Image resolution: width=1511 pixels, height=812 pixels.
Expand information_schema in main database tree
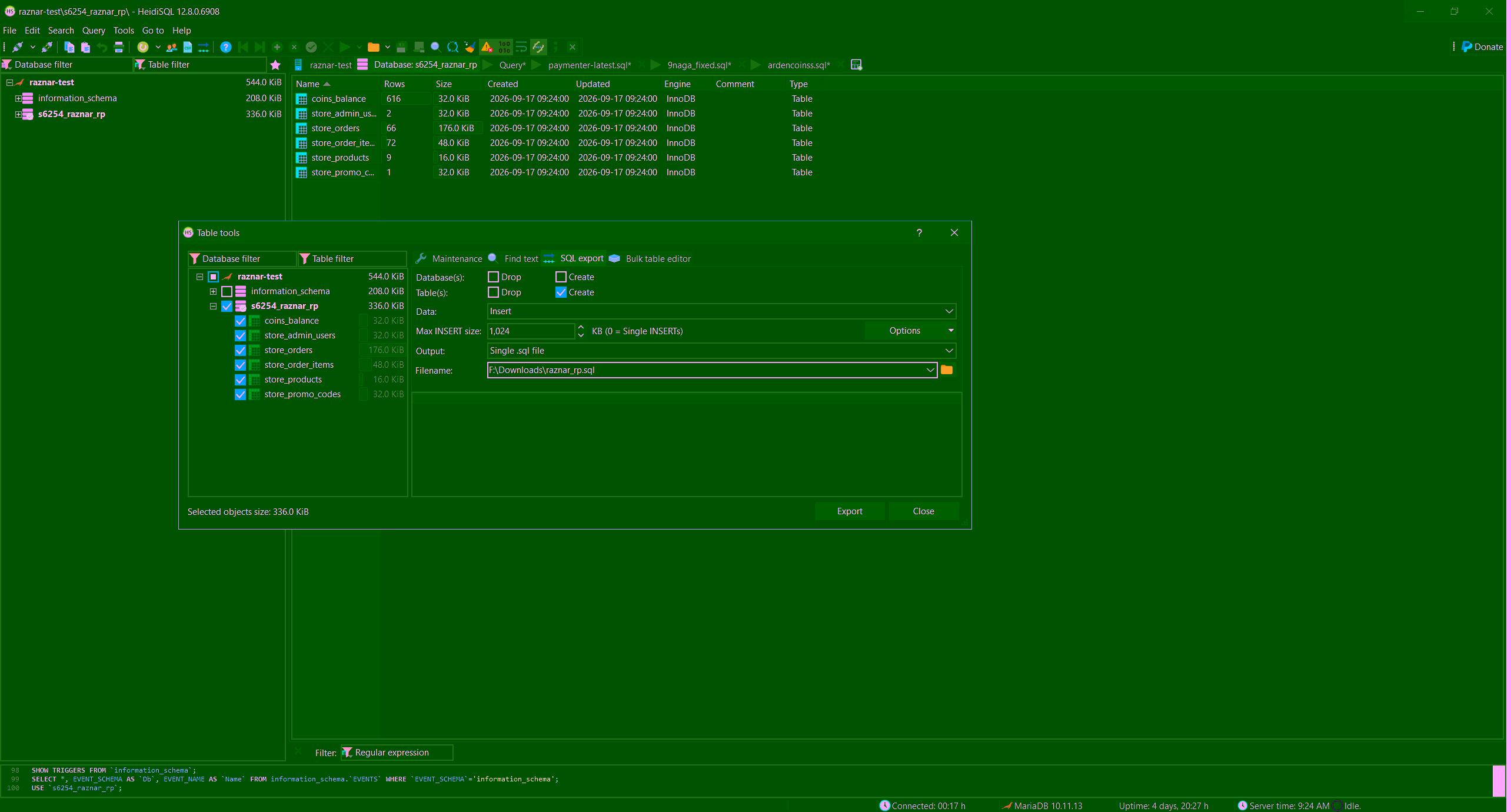click(18, 98)
